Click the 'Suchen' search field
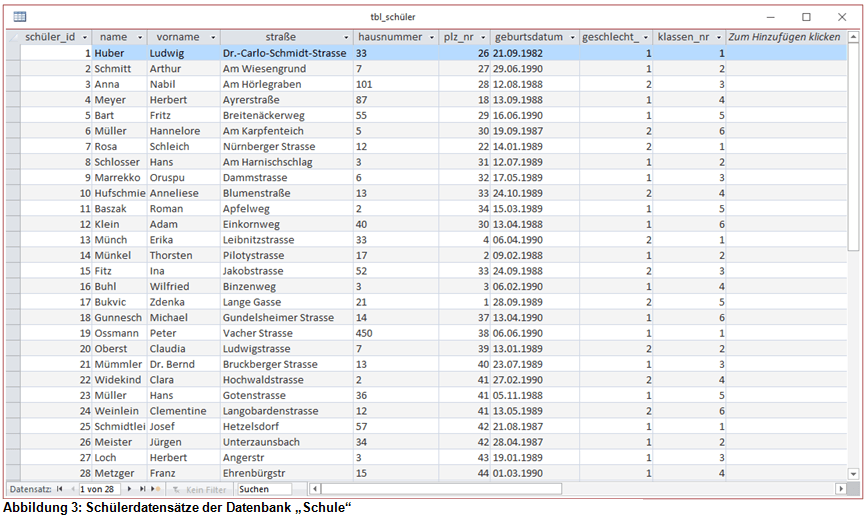Image resolution: width=865 pixels, height=517 pixels. pyautogui.click(x=263, y=489)
